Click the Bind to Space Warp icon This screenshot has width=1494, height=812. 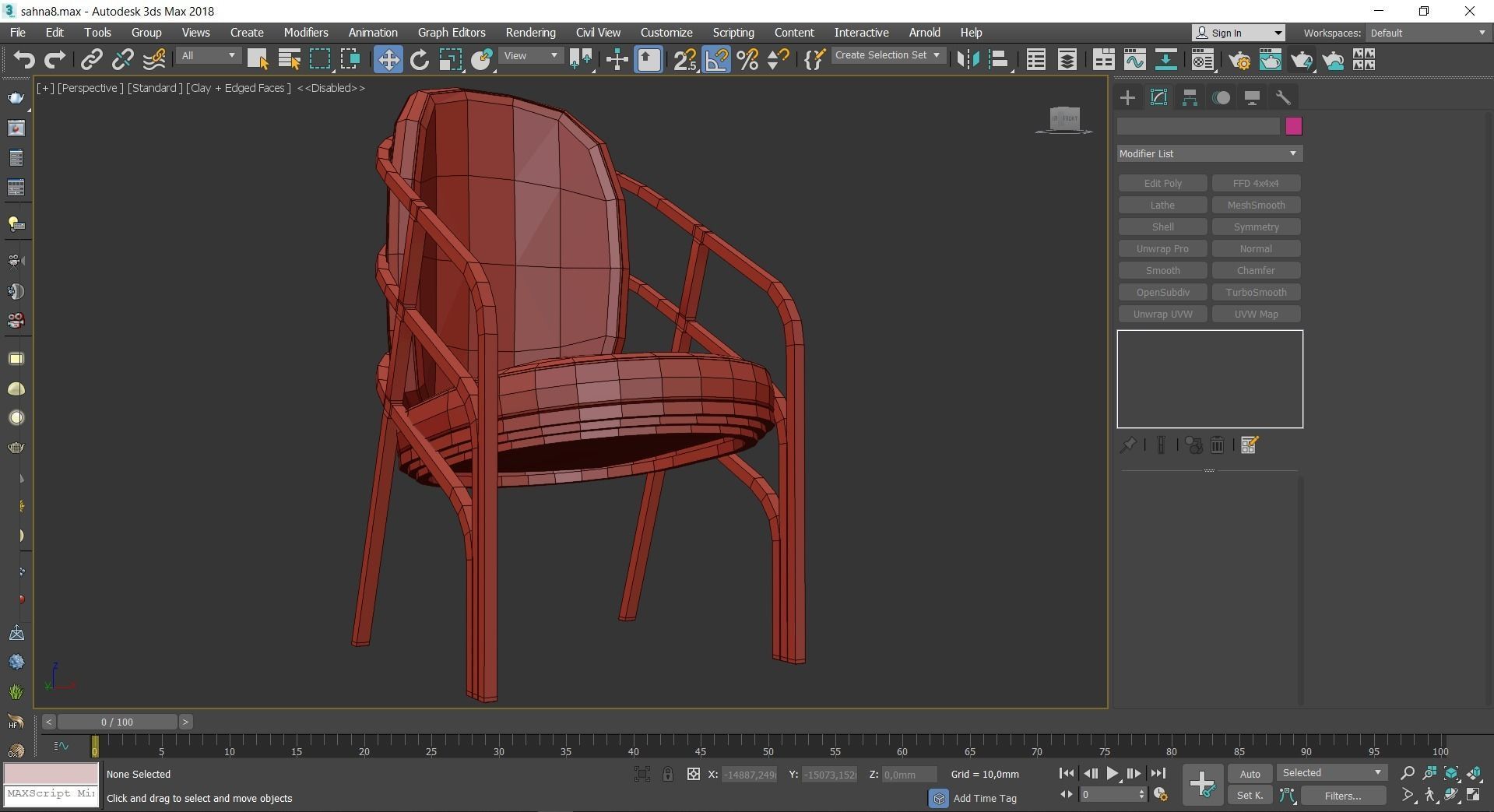click(153, 59)
